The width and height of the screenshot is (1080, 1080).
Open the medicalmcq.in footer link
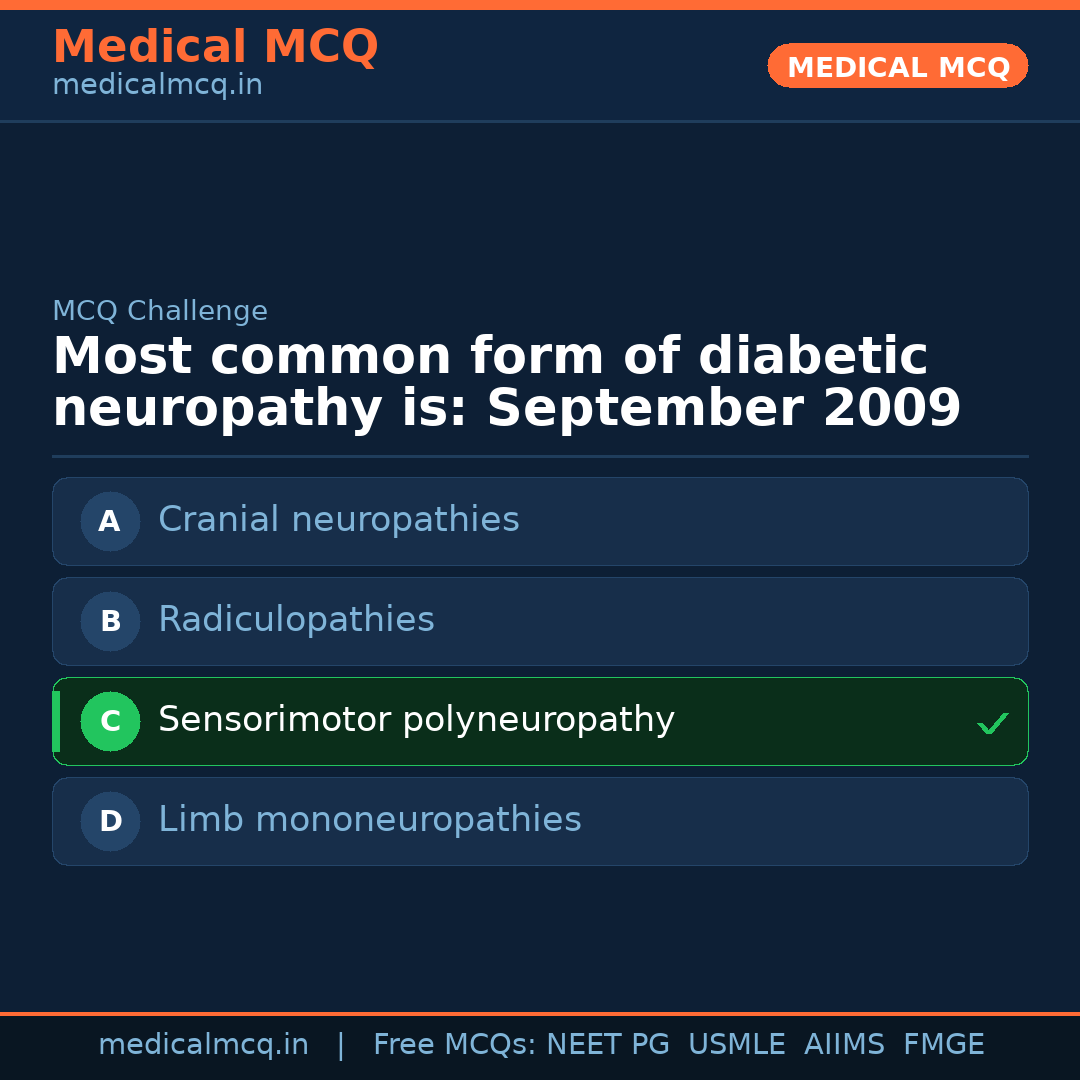pyautogui.click(x=203, y=1045)
